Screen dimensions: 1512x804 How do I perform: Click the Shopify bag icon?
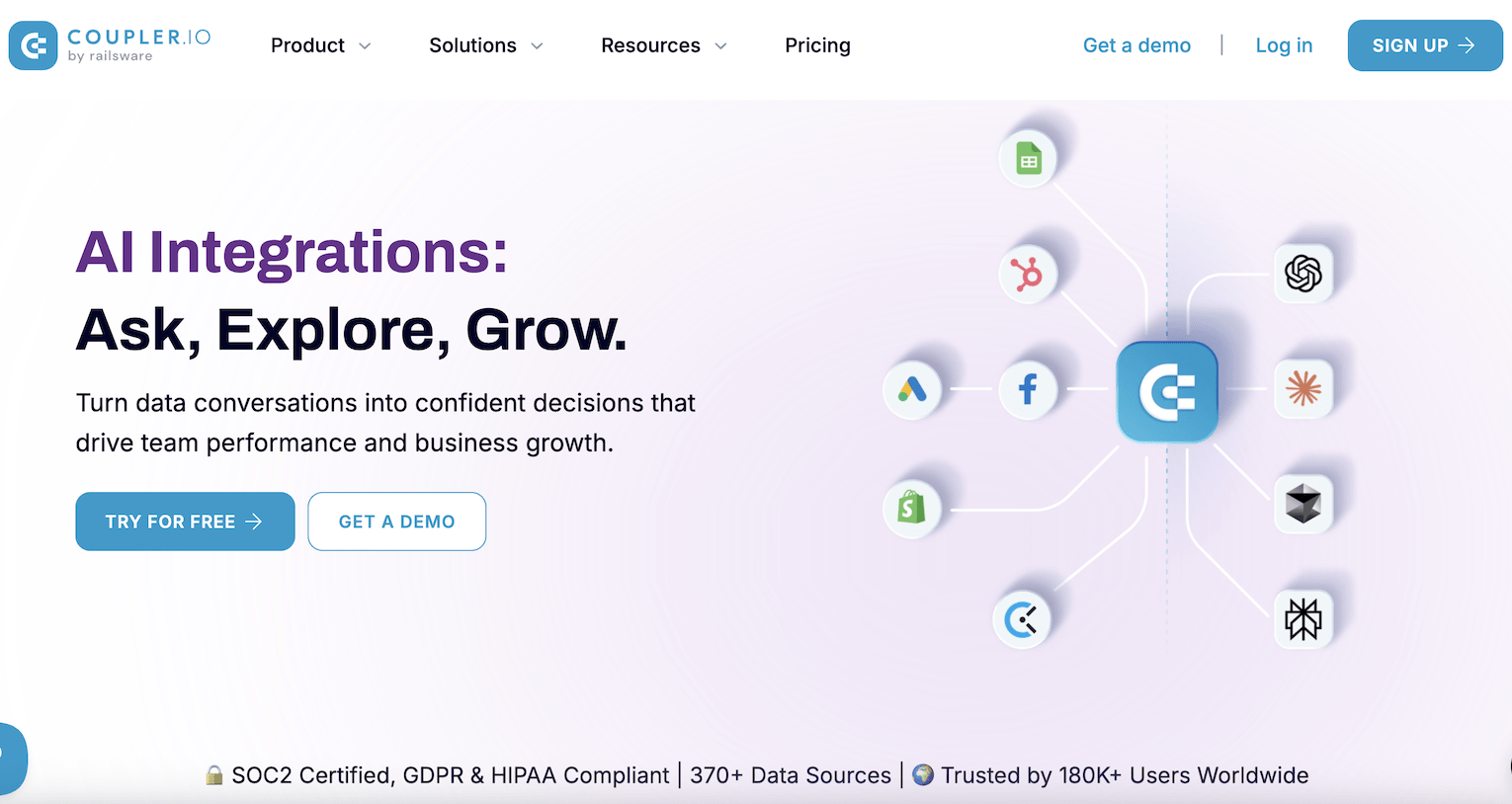point(911,508)
